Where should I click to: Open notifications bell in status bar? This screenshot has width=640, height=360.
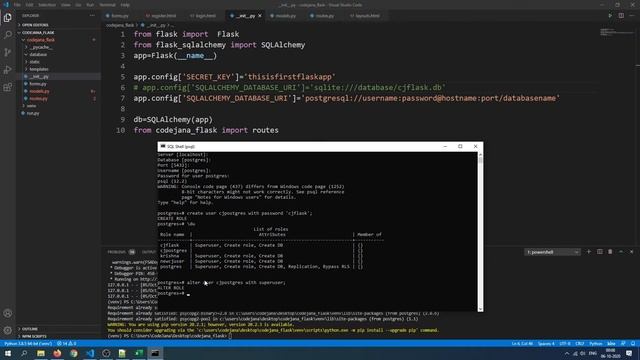pyautogui.click(x=633, y=344)
